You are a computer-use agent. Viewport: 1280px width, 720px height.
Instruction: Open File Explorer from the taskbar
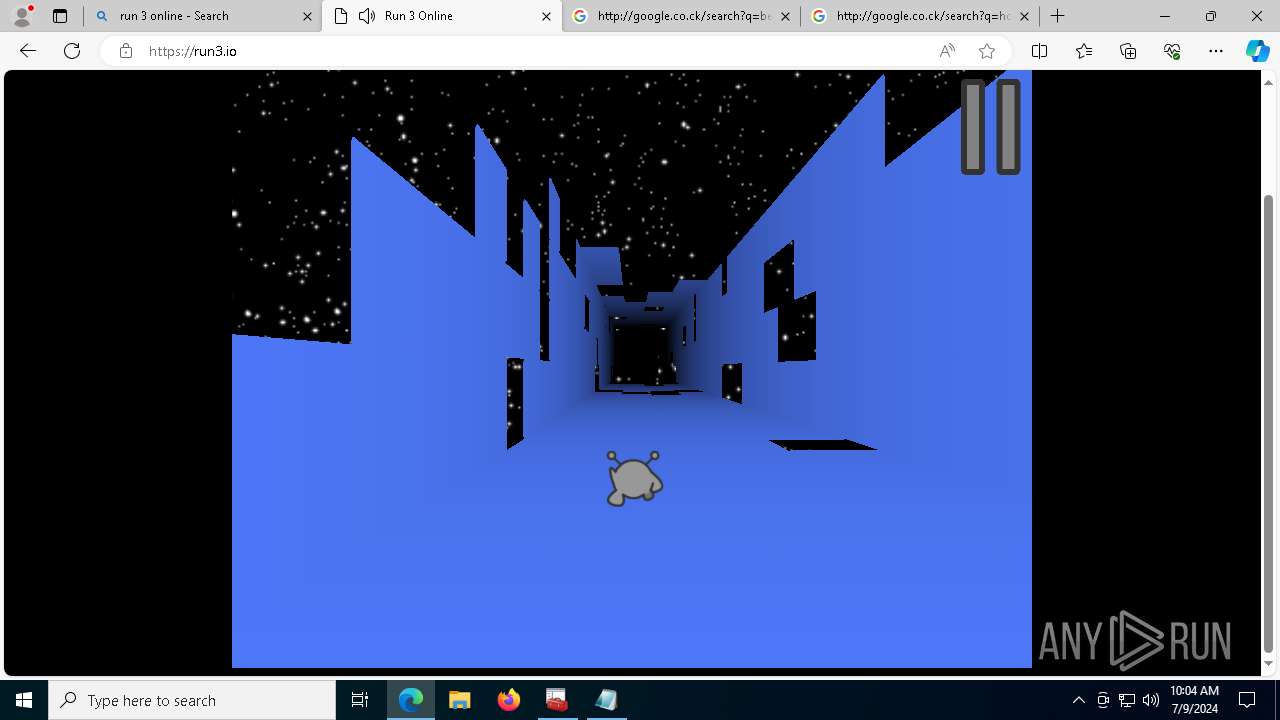coord(459,700)
